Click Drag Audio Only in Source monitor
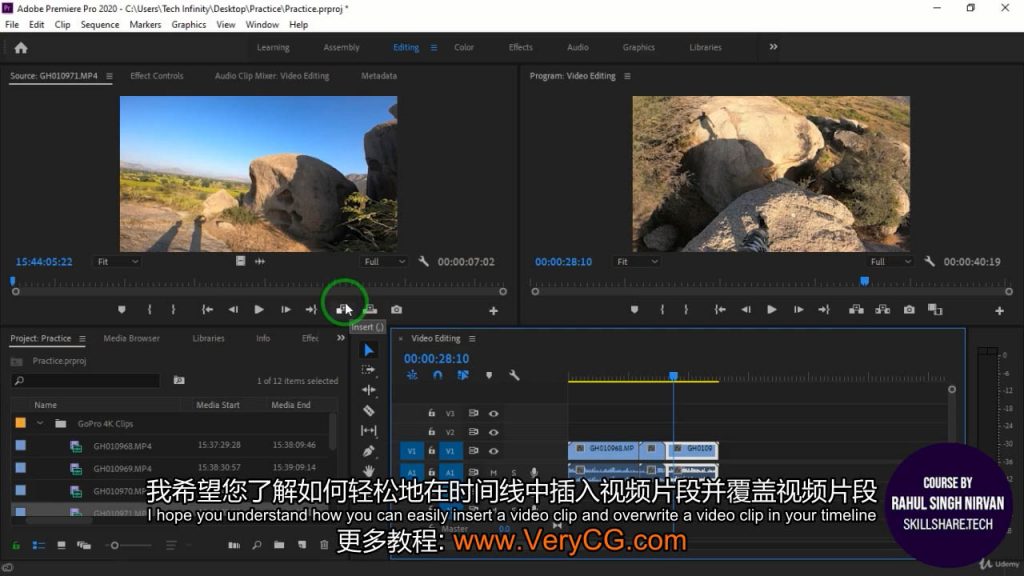Screen dimensions: 1024x576 pos(260,261)
